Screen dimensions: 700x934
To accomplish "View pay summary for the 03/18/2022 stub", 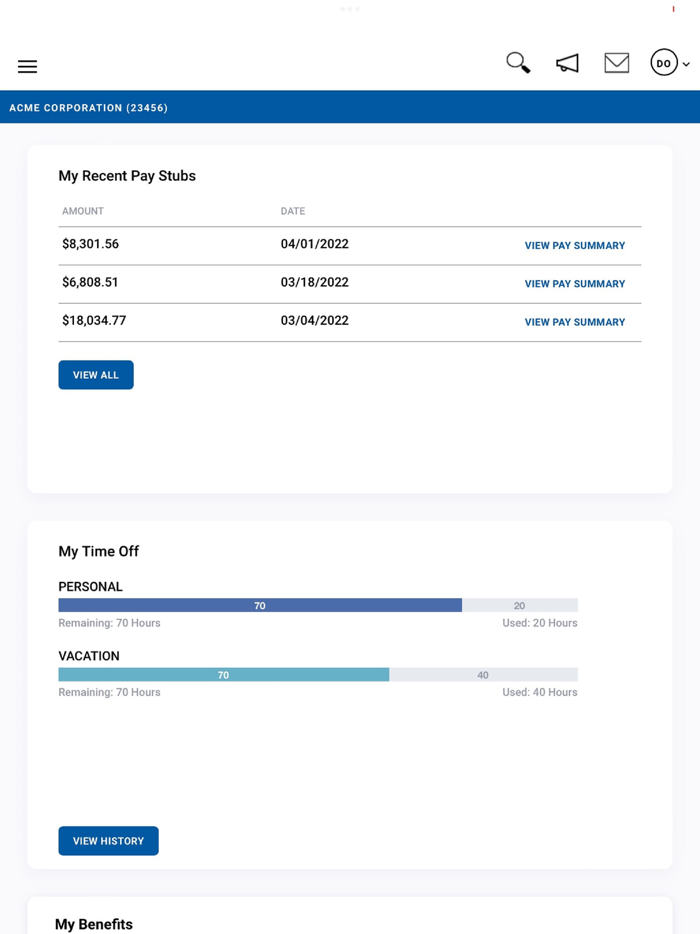I will coord(575,283).
